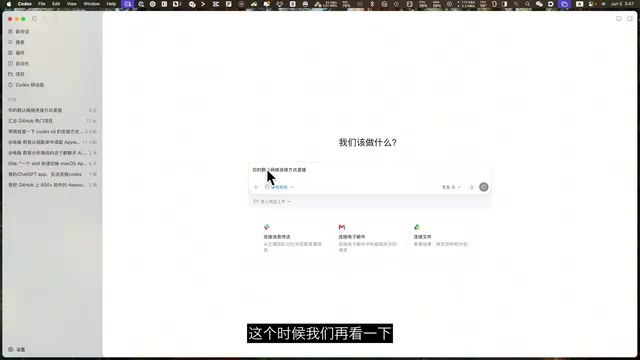Open the chat starting 'title:' about switching macOS Ap…
This screenshot has width=640, height=360.
52,163
